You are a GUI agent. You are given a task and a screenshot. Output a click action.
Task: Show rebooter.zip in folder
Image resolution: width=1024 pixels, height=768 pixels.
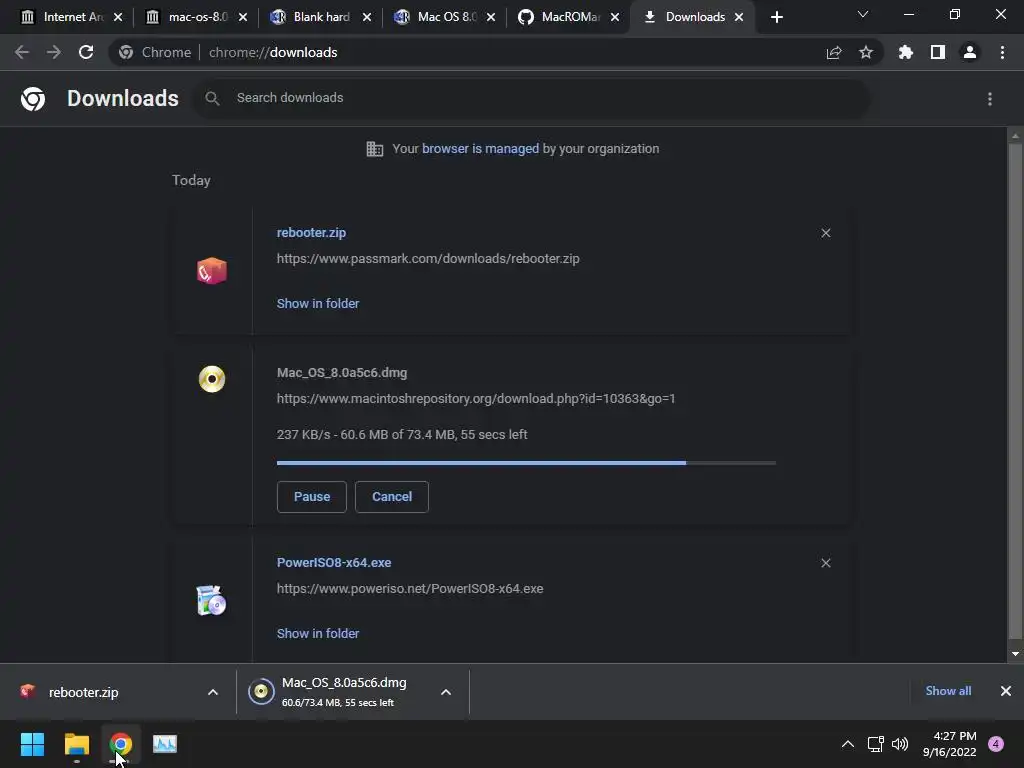pos(318,304)
